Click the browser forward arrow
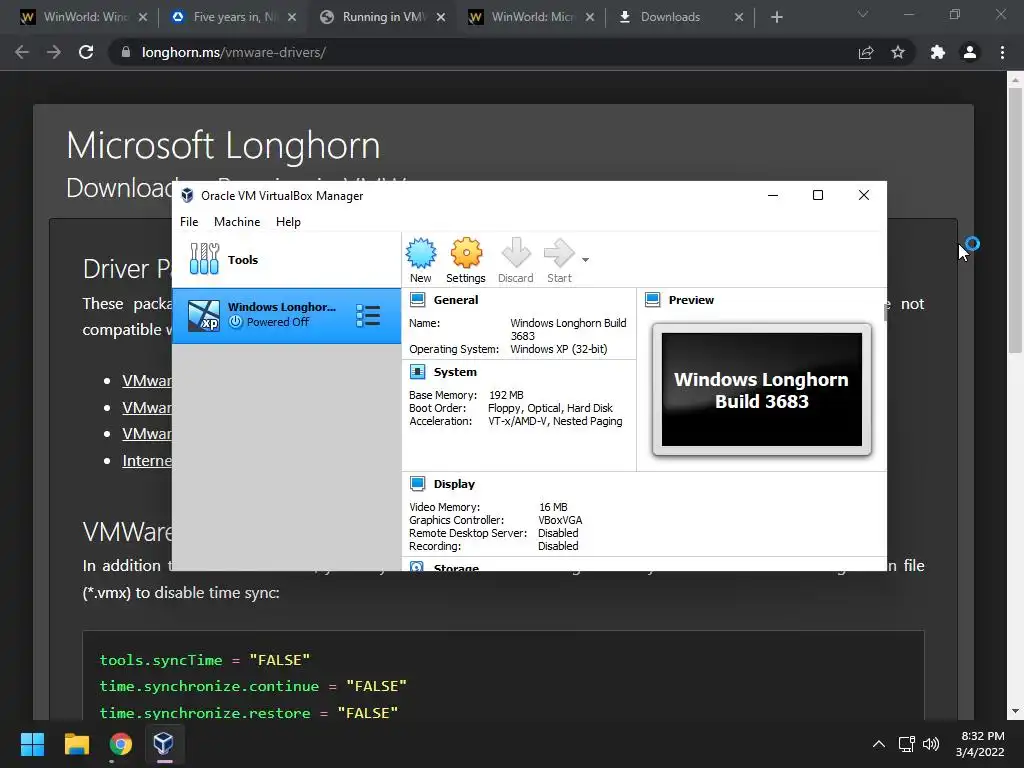The width and height of the screenshot is (1024, 768). [x=54, y=52]
